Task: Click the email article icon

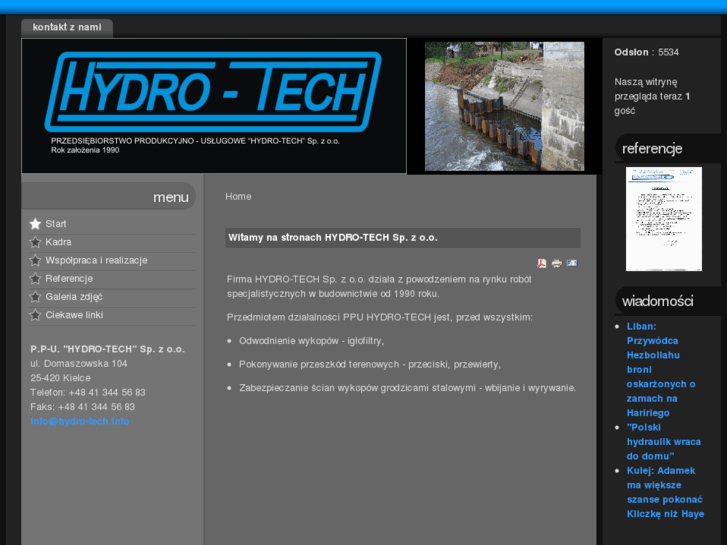Action: click(572, 264)
